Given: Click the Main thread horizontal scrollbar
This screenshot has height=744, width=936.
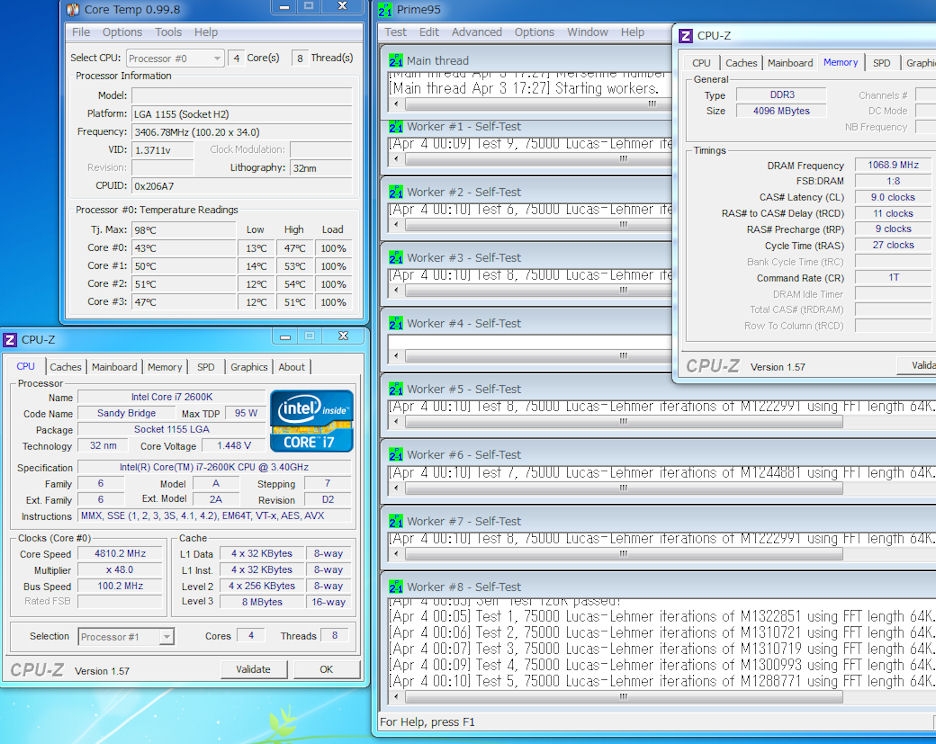Looking at the screenshot, I should [x=529, y=104].
